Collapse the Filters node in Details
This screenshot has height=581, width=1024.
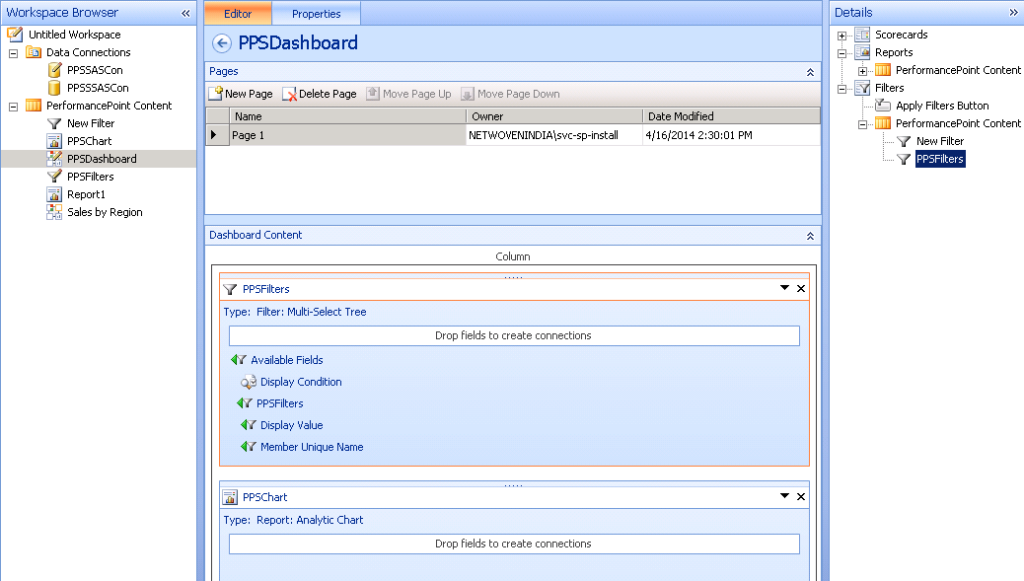point(842,89)
